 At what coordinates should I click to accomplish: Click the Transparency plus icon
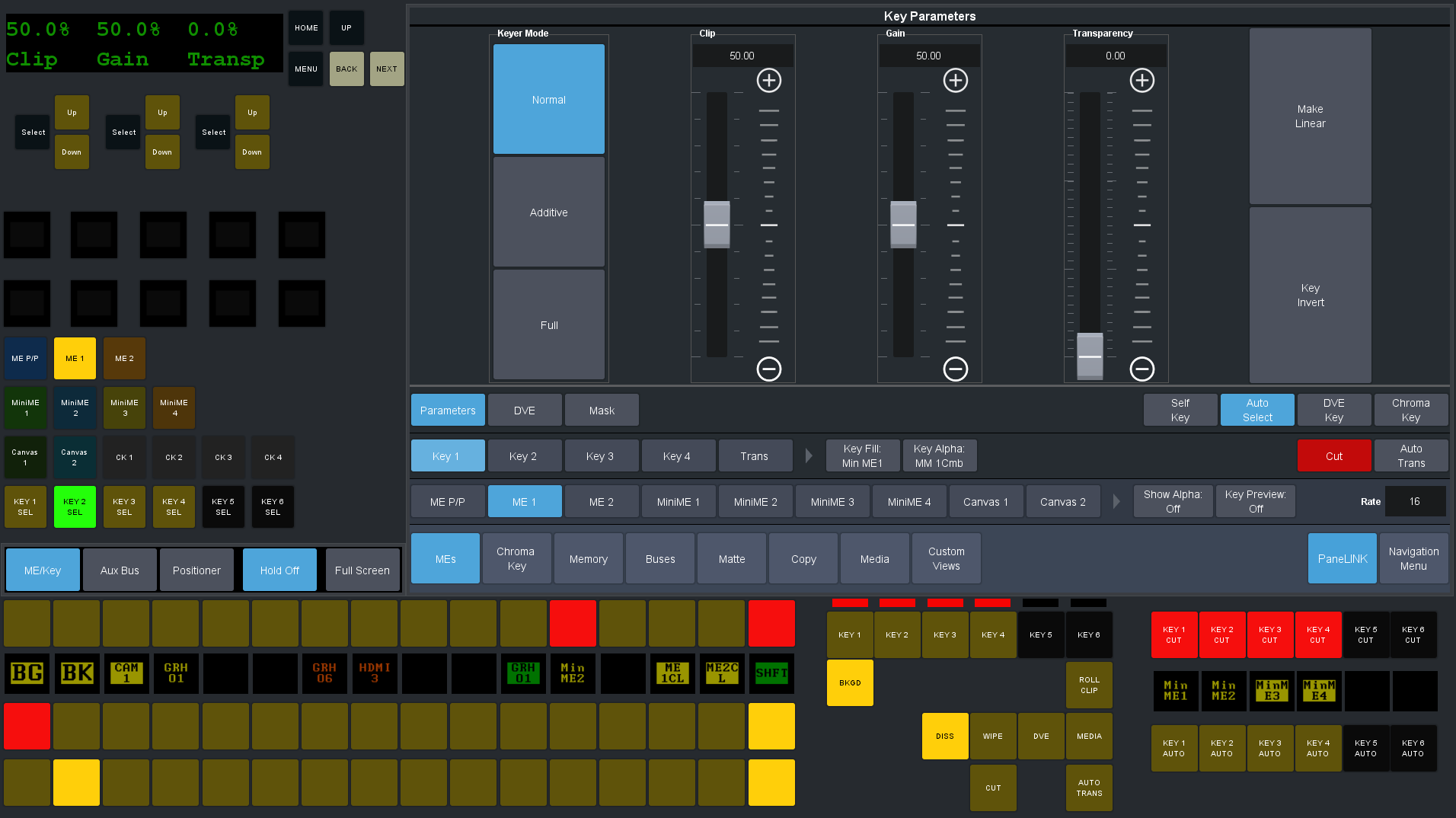tap(1142, 81)
